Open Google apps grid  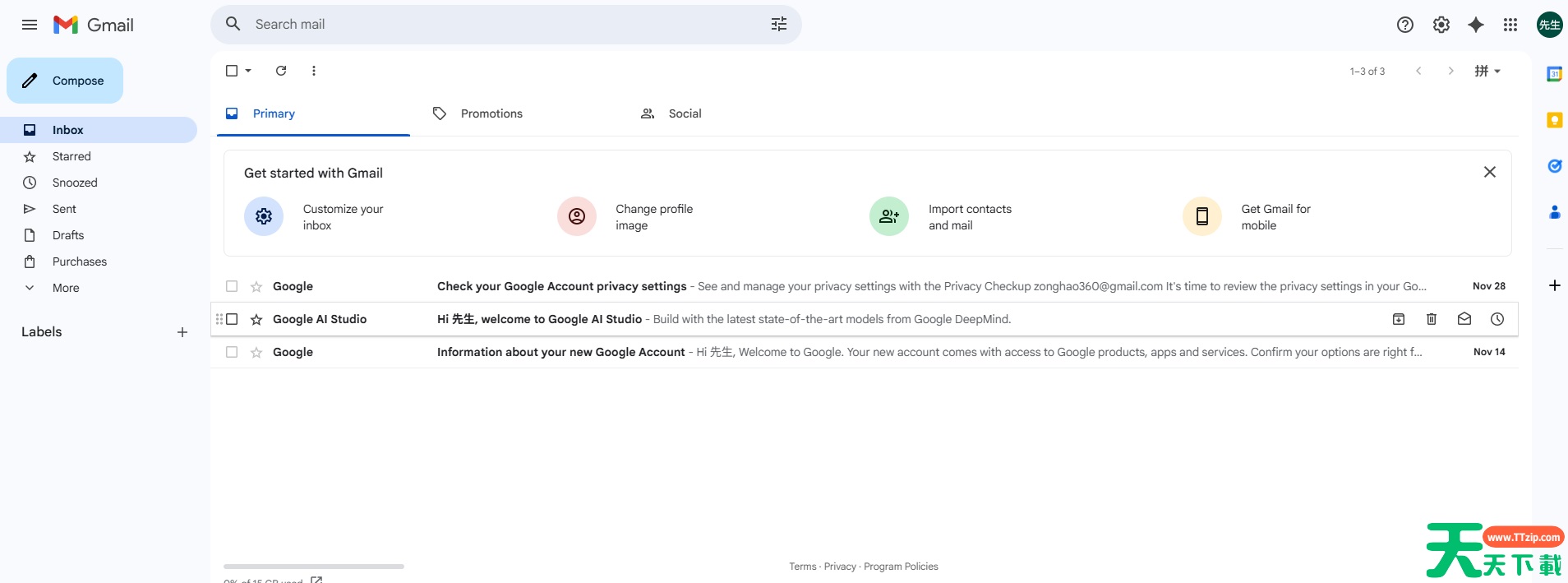pyautogui.click(x=1510, y=25)
